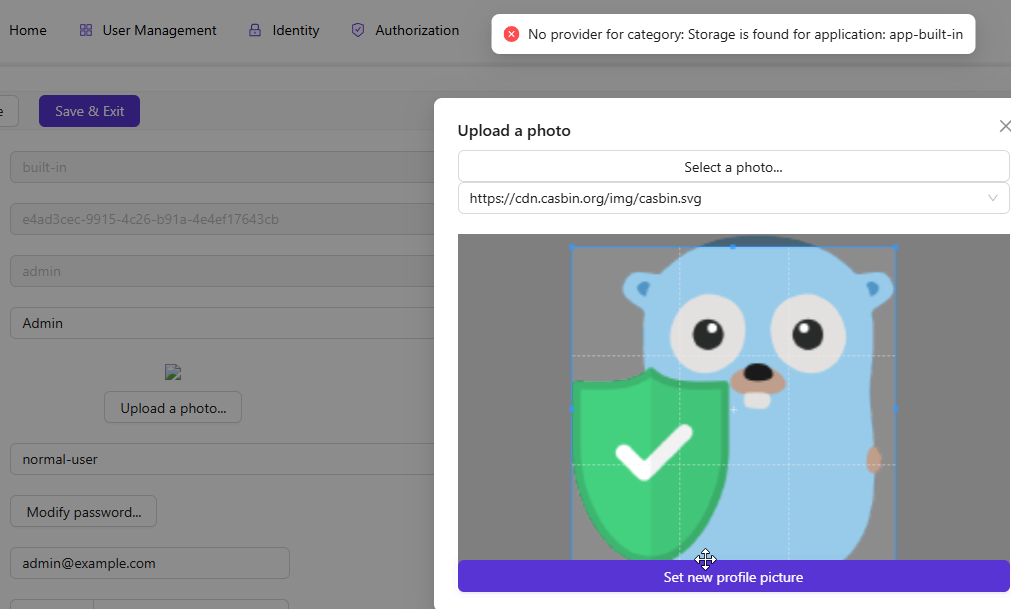Close the Upload a photo dialog
This screenshot has height=609, width=1011.
pos(1004,126)
